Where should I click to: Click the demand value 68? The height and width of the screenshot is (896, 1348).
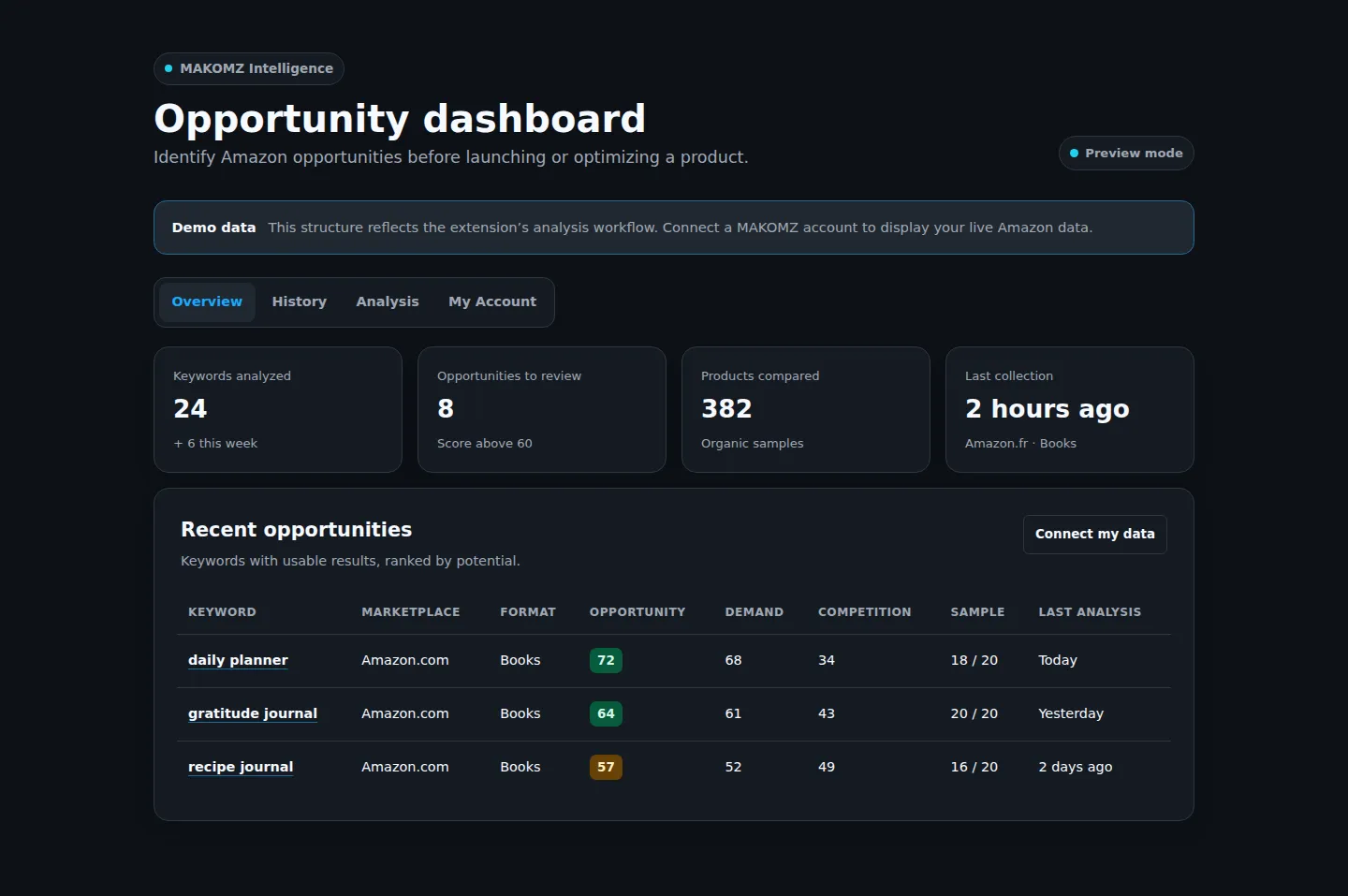point(733,661)
